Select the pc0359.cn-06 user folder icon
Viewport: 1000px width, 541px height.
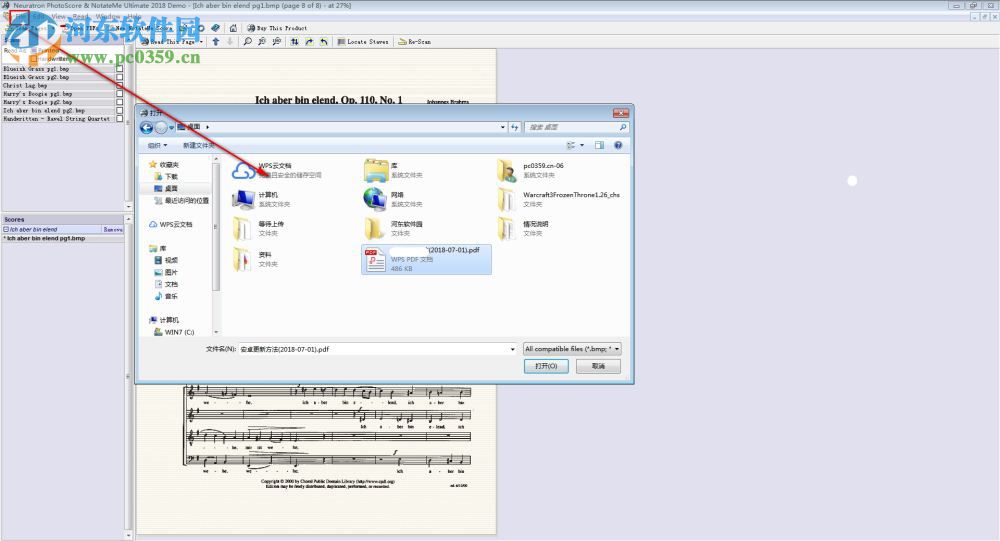[x=507, y=170]
